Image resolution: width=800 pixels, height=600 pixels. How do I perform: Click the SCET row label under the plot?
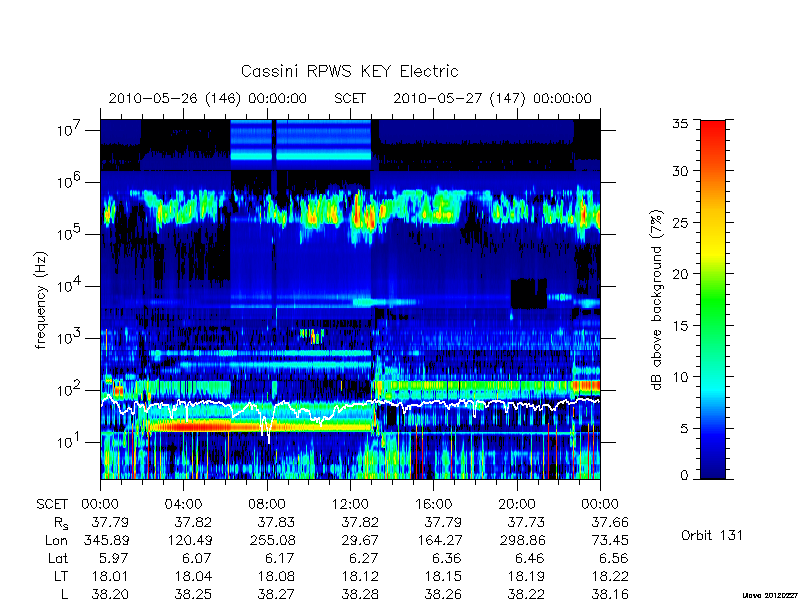point(52,505)
